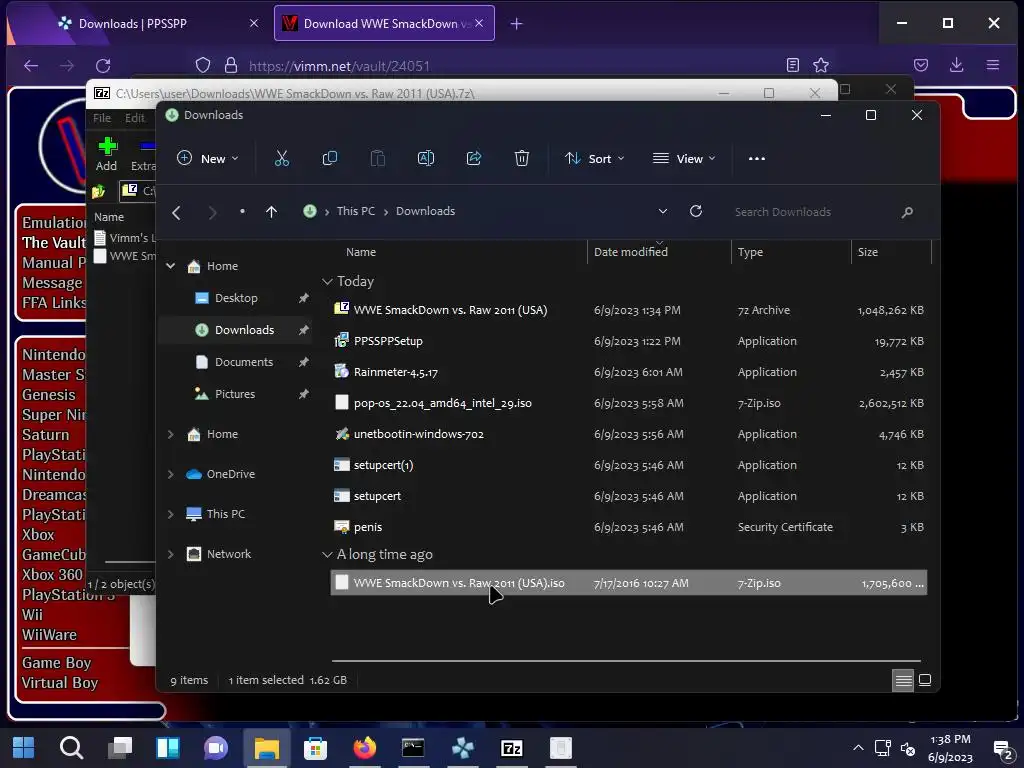1024x768 pixels.
Task: Open Microsoft Store from taskbar
Action: 315,748
